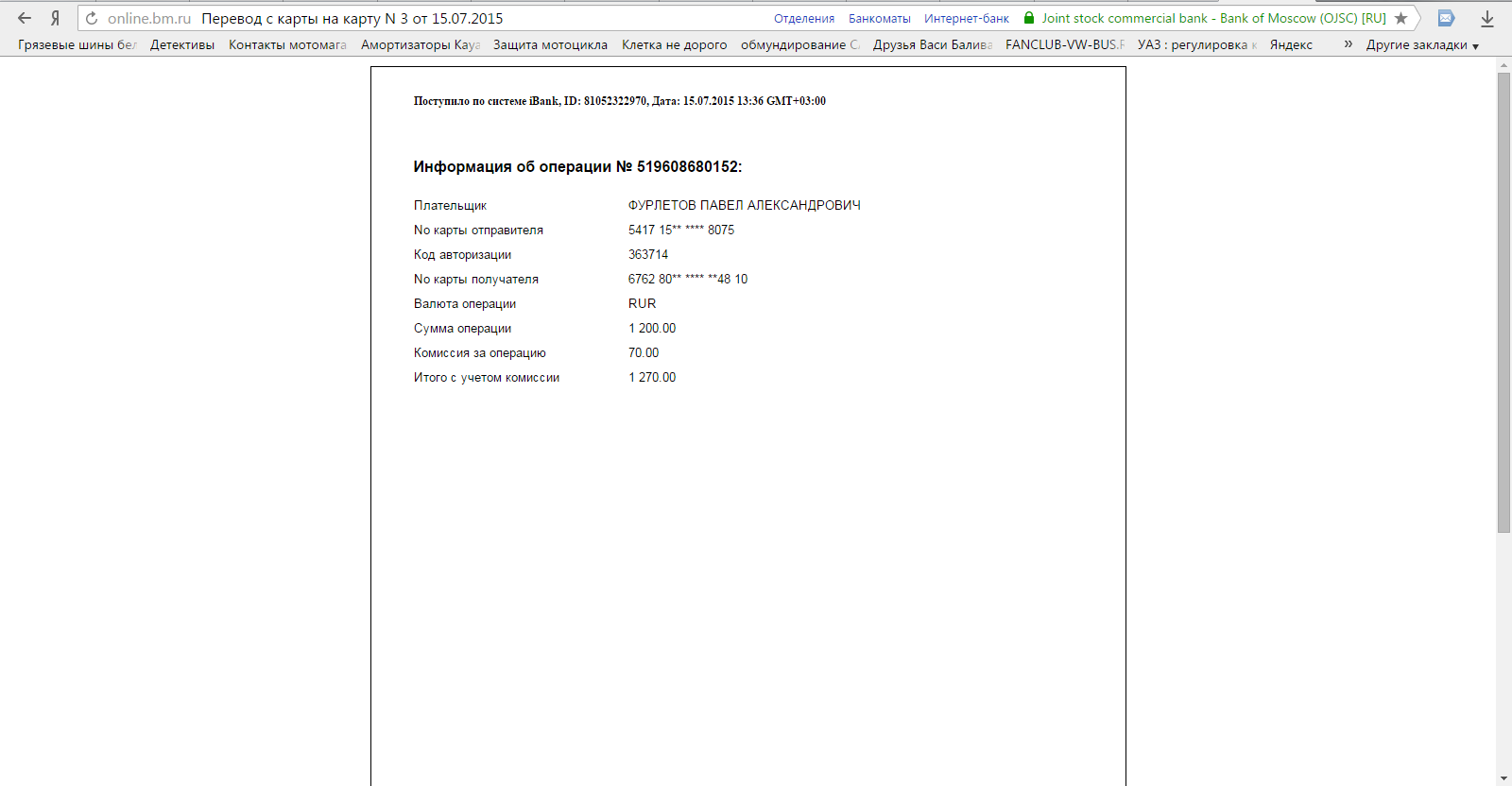This screenshot has width=1512, height=786.
Task: Open the Детективы bookmark
Action: tap(181, 44)
